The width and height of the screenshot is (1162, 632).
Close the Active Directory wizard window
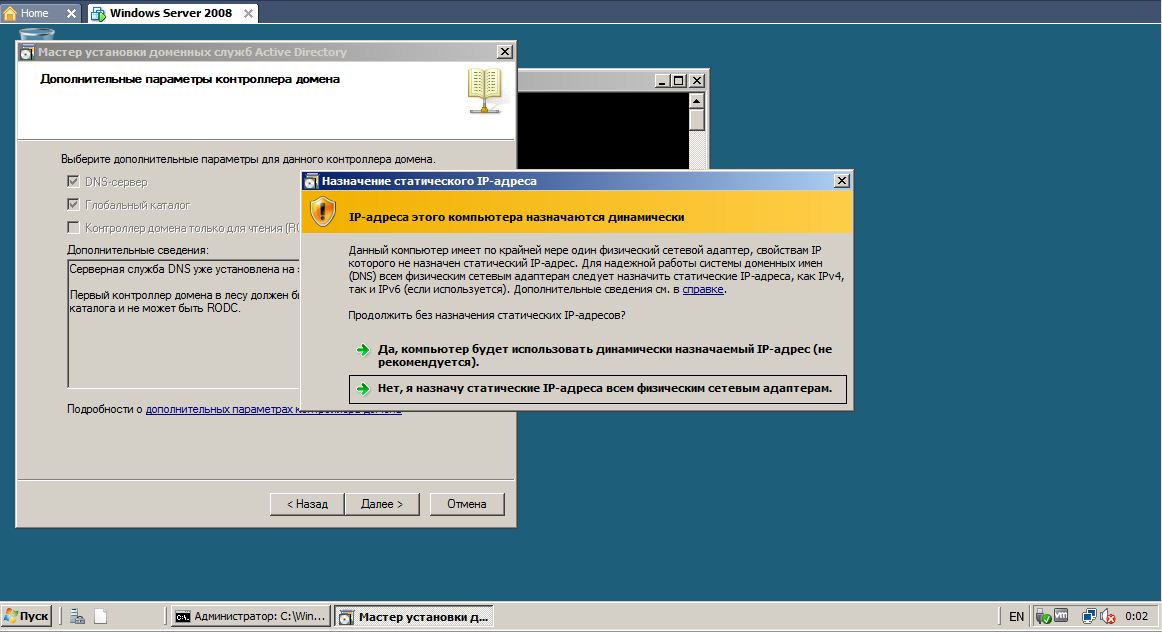(x=505, y=52)
